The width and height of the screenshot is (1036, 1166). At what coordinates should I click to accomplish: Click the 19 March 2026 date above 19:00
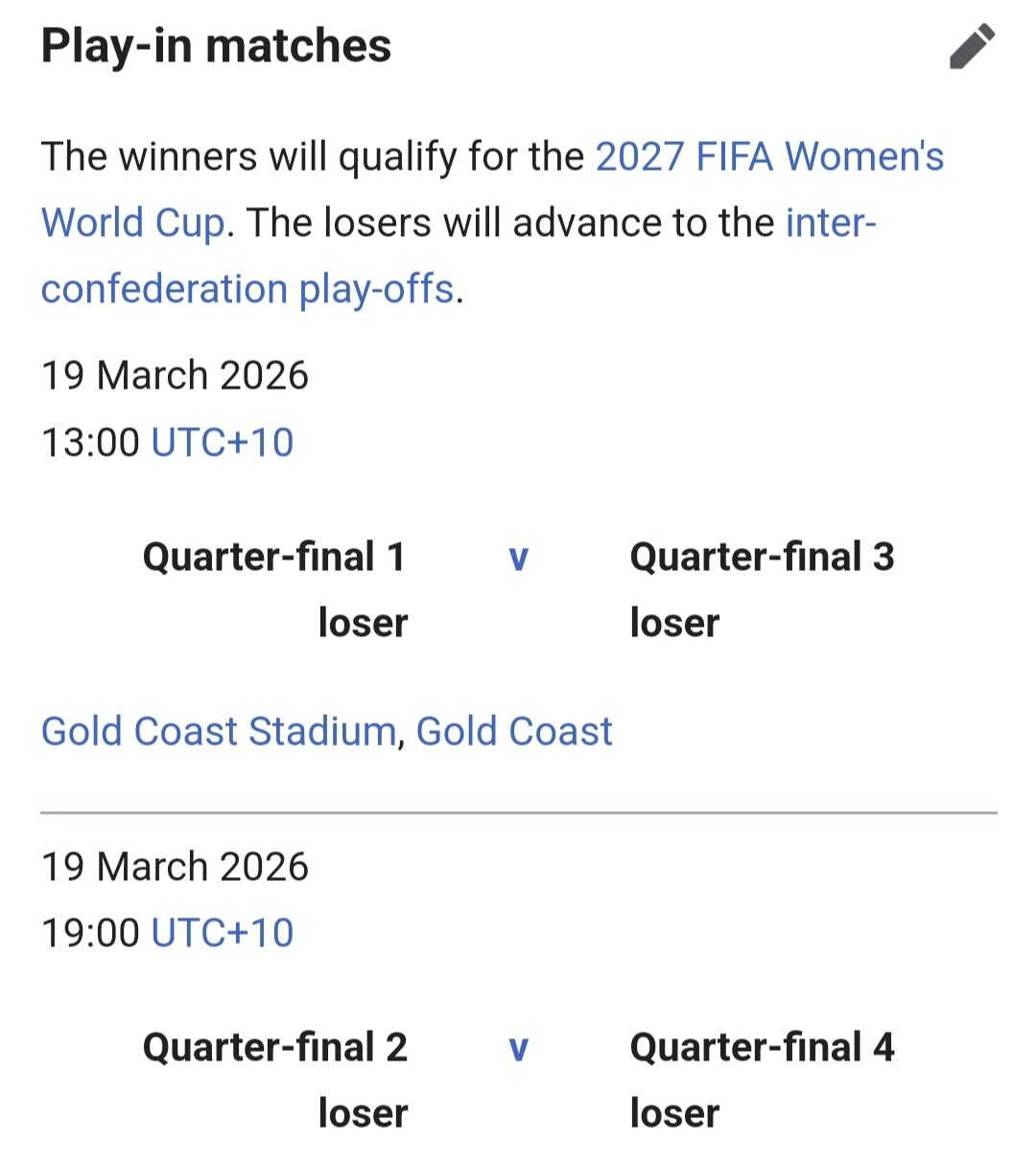[175, 867]
